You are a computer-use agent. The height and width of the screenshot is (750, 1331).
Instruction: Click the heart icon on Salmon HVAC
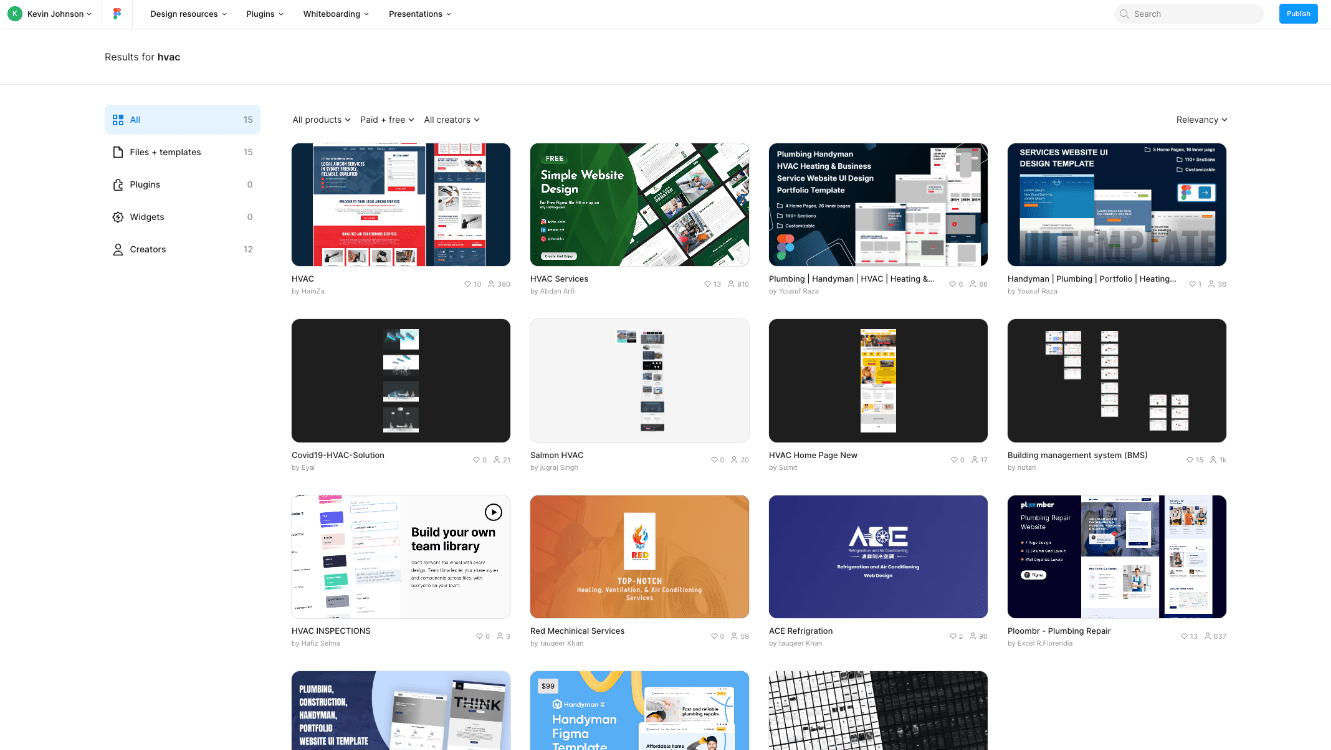714,461
